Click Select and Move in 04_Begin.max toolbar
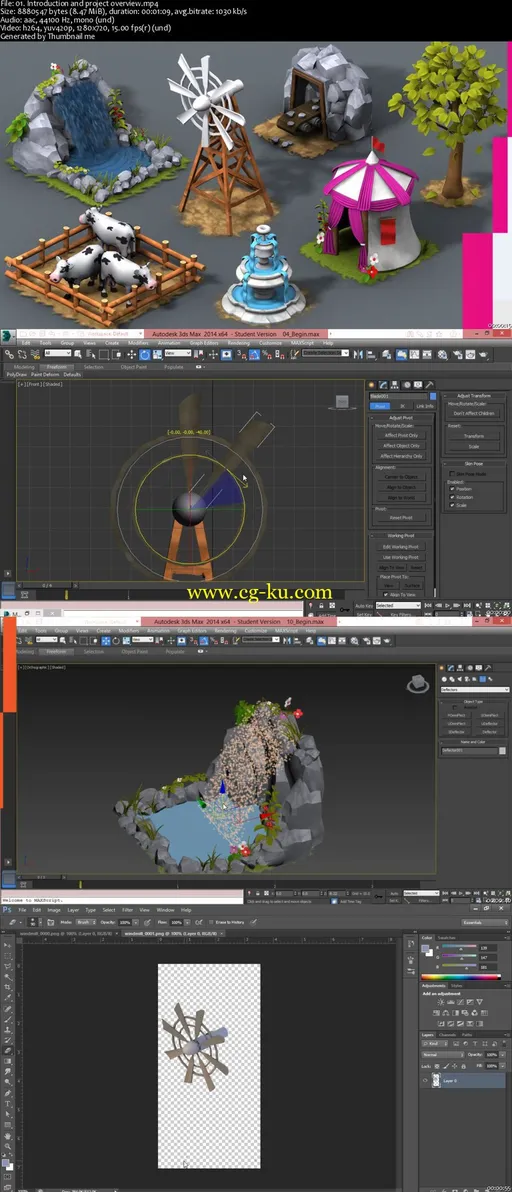 [131, 353]
